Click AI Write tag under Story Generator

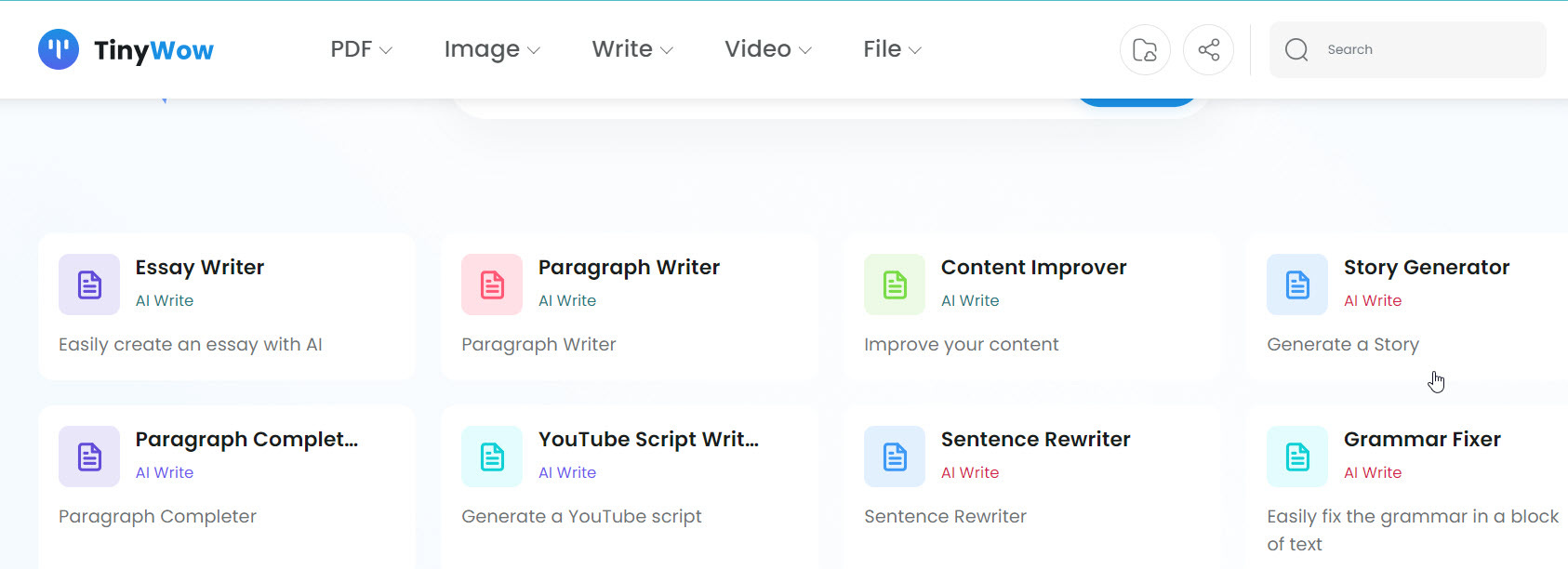pyautogui.click(x=1373, y=300)
